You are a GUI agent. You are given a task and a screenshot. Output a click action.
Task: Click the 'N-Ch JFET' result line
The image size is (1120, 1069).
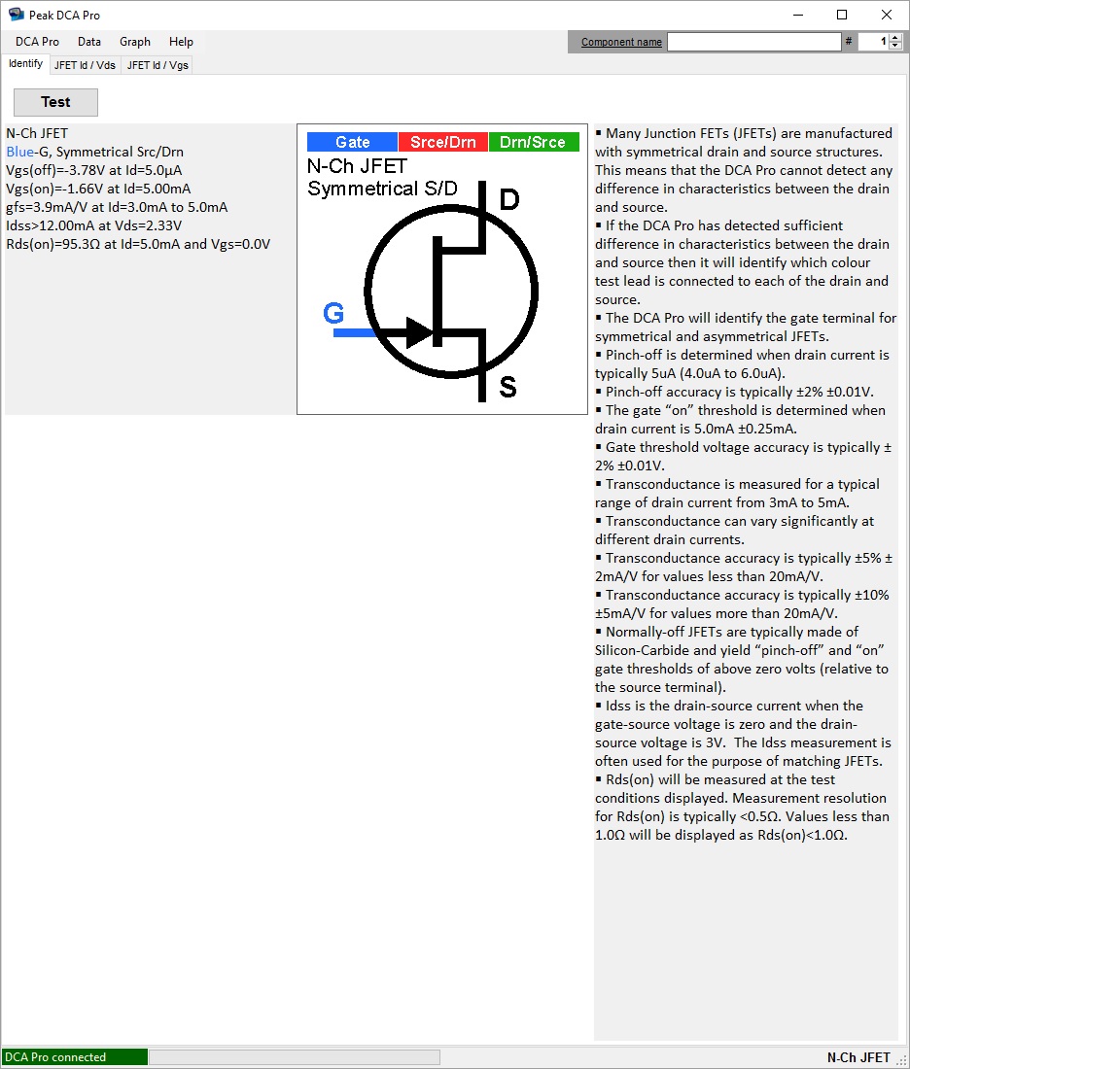point(37,133)
